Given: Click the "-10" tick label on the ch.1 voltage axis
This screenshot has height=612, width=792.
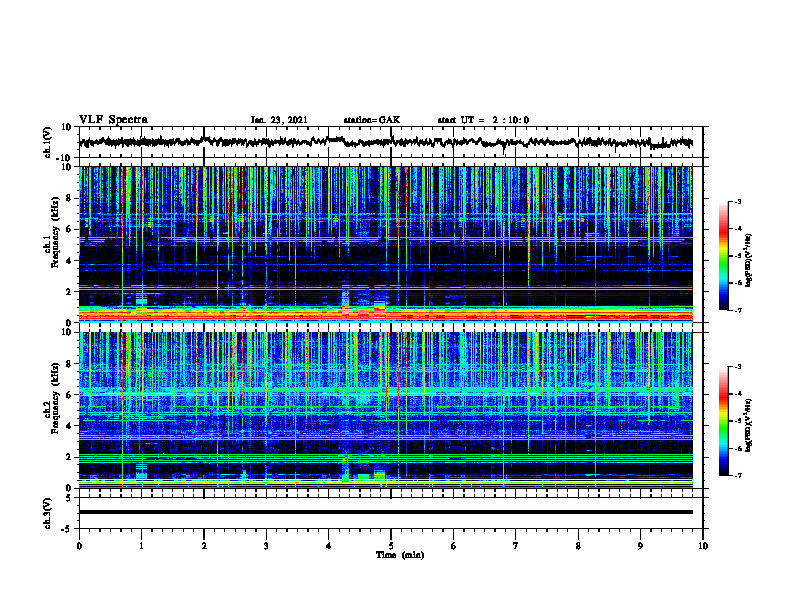Looking at the screenshot, I should [65, 158].
